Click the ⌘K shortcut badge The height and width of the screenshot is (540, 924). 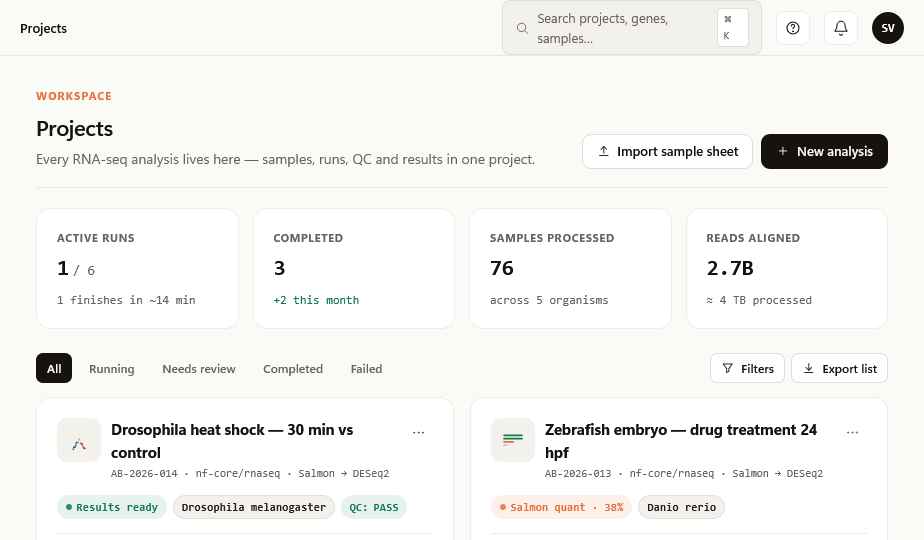pyautogui.click(x=732, y=28)
